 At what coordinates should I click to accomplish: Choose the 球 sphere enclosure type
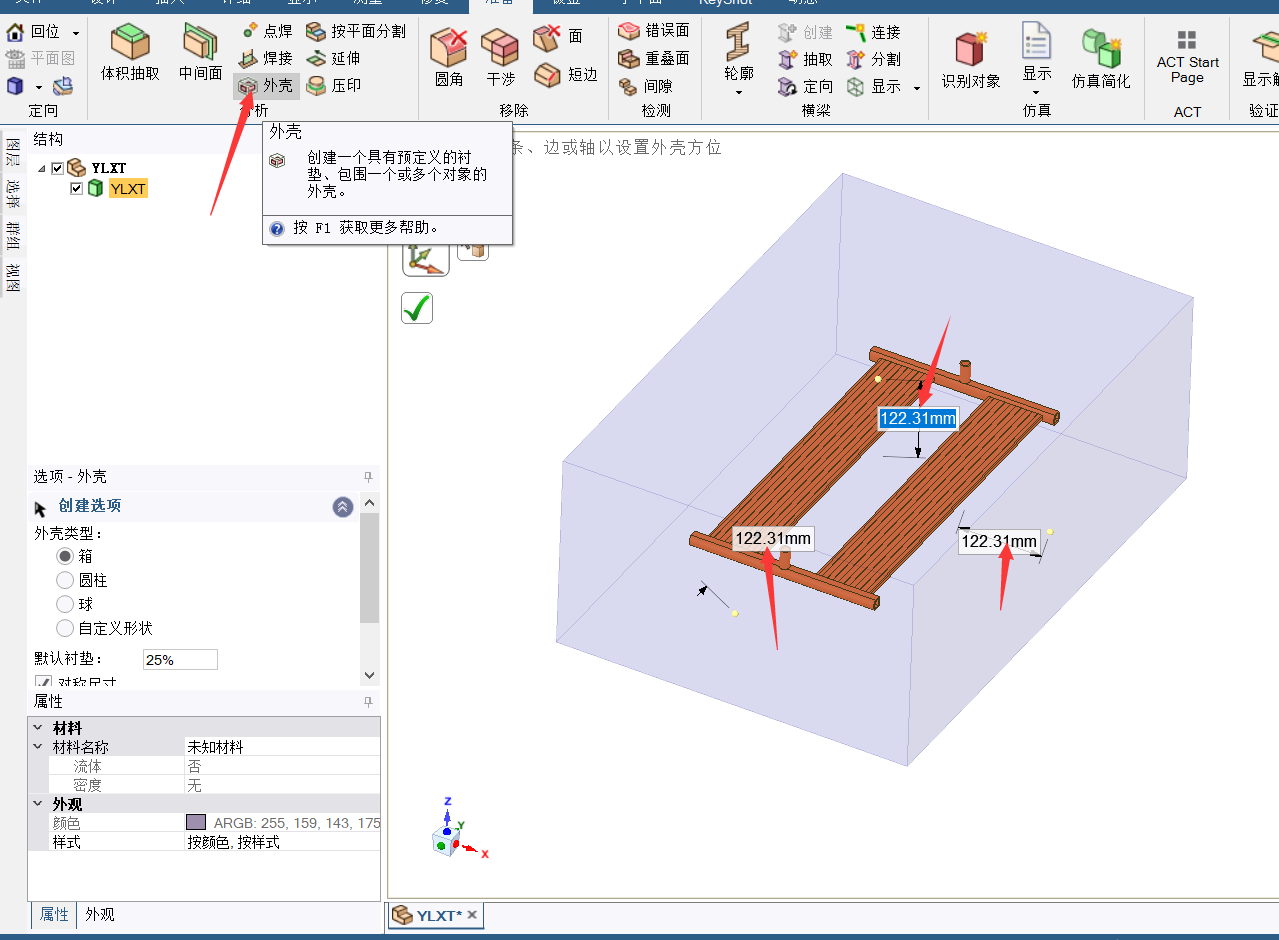pyautogui.click(x=65, y=604)
